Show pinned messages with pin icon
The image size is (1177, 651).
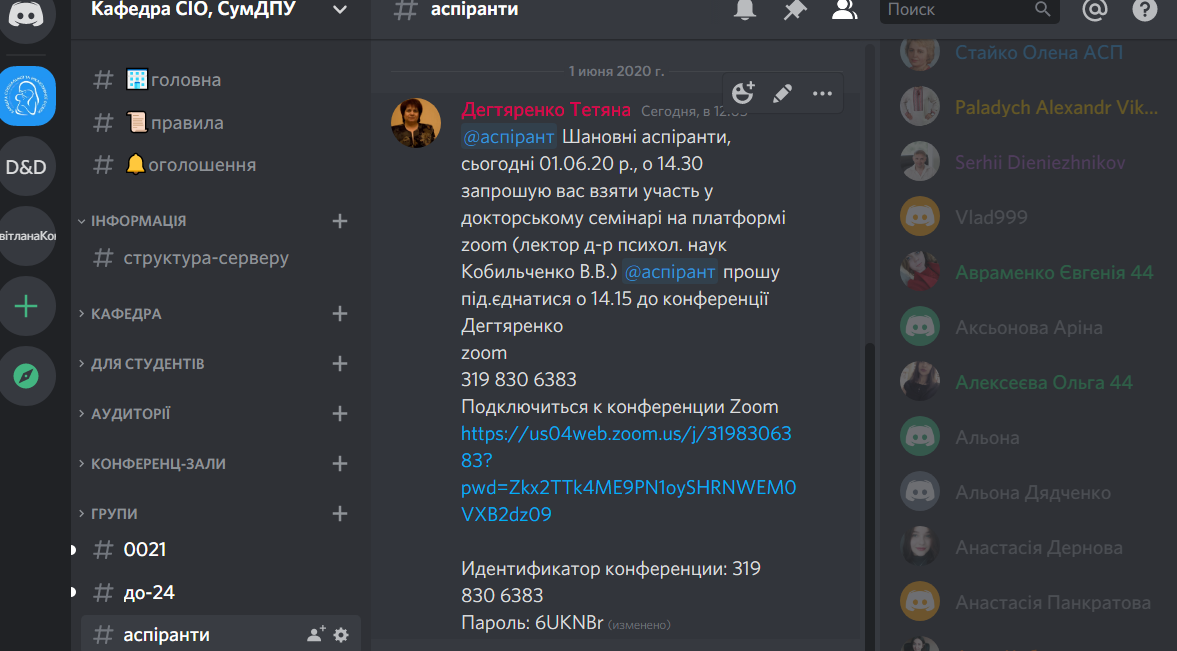(x=795, y=9)
